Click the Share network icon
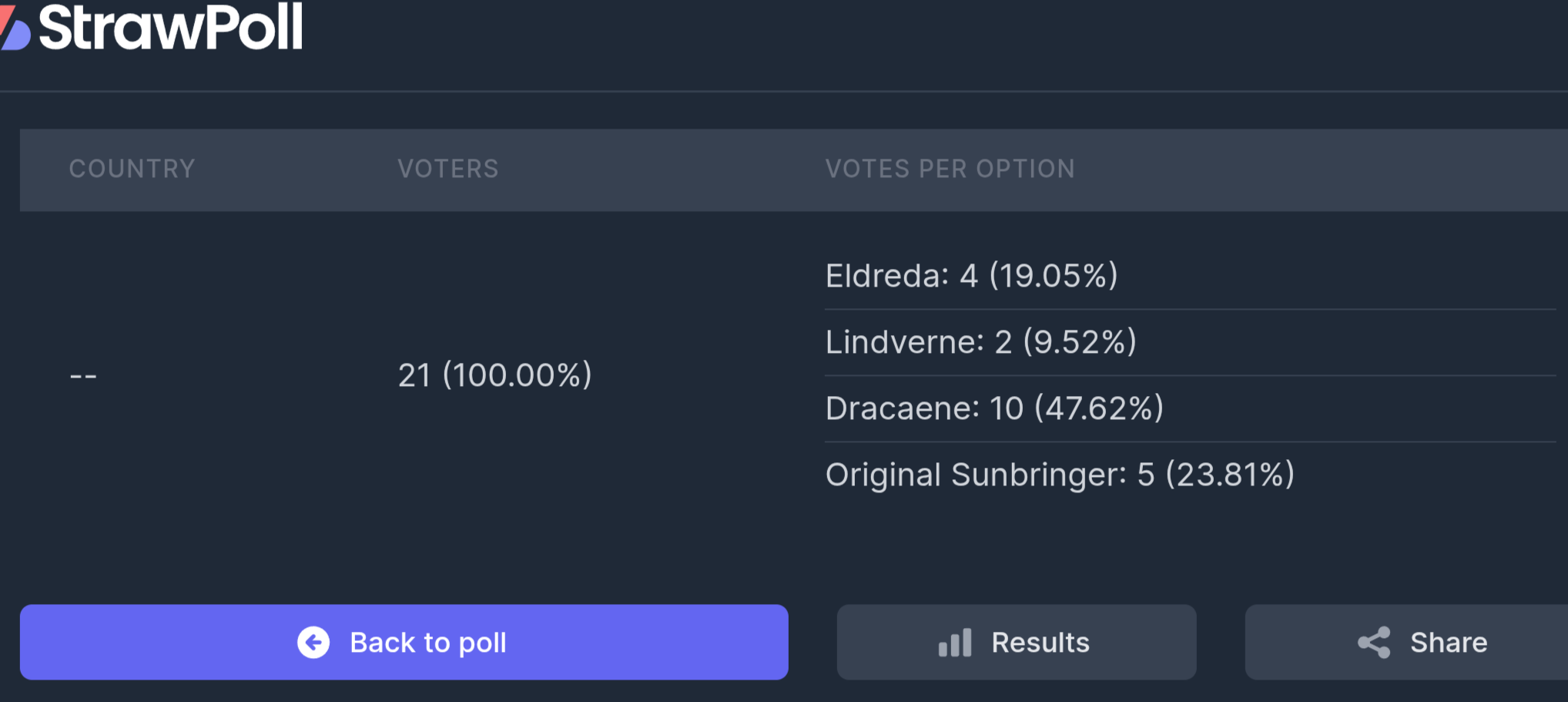1568x702 pixels. point(1374,642)
